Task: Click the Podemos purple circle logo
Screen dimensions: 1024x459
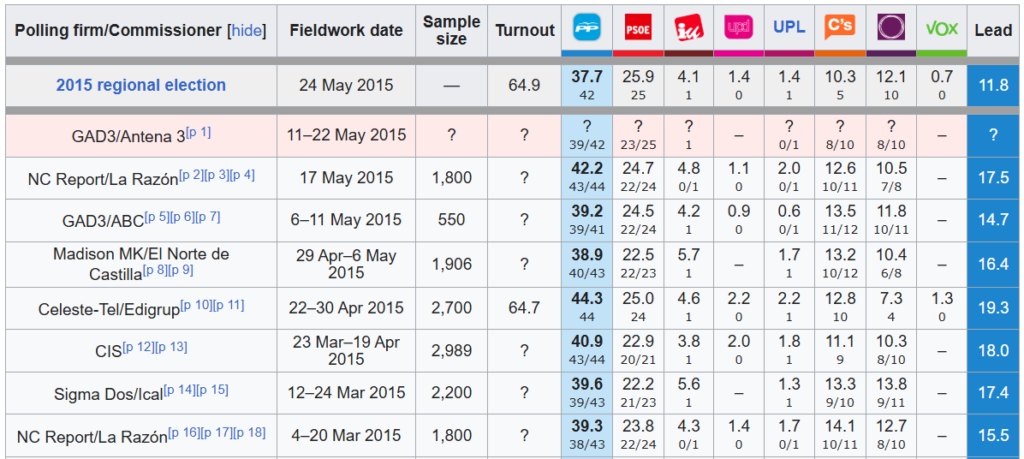Action: tap(890, 28)
